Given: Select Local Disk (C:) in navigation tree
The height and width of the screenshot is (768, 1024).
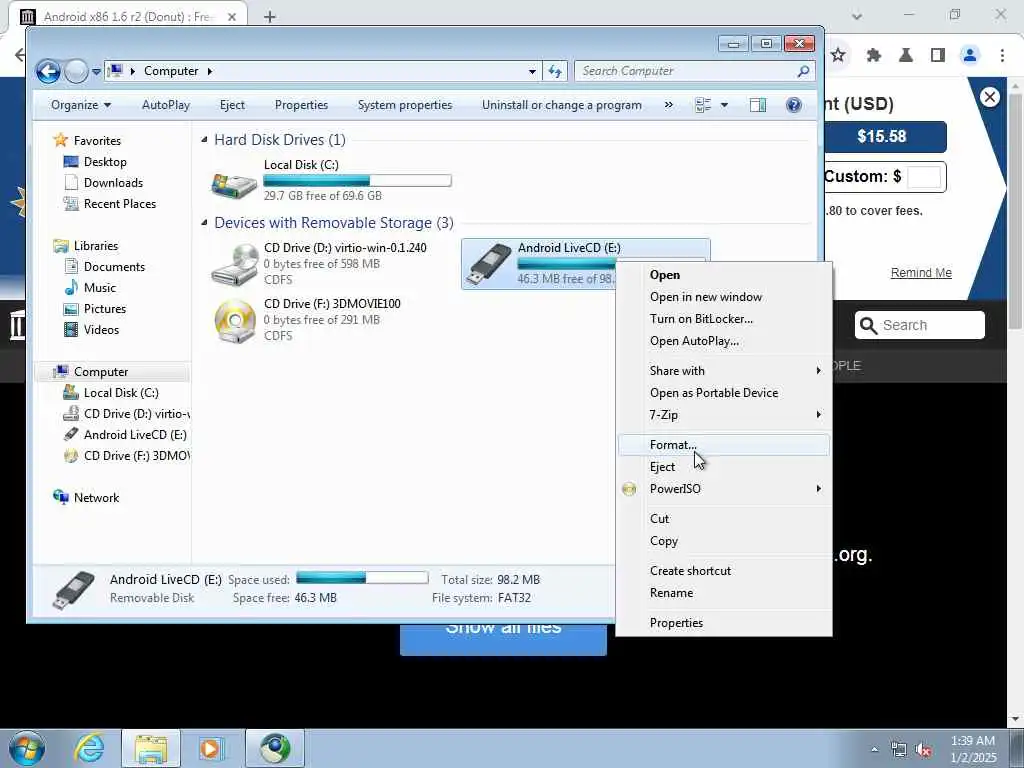Looking at the screenshot, I should click(121, 392).
